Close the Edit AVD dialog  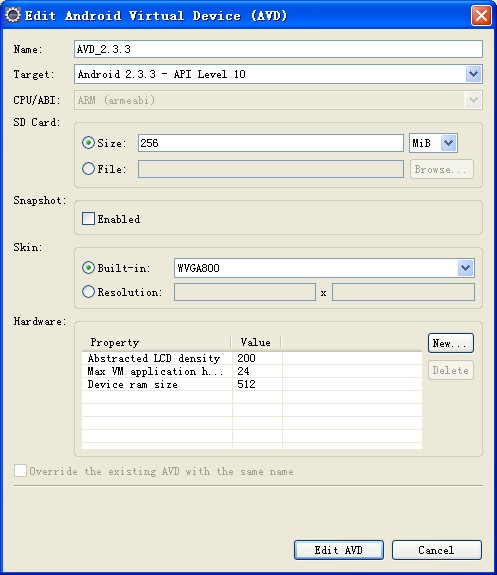click(481, 16)
